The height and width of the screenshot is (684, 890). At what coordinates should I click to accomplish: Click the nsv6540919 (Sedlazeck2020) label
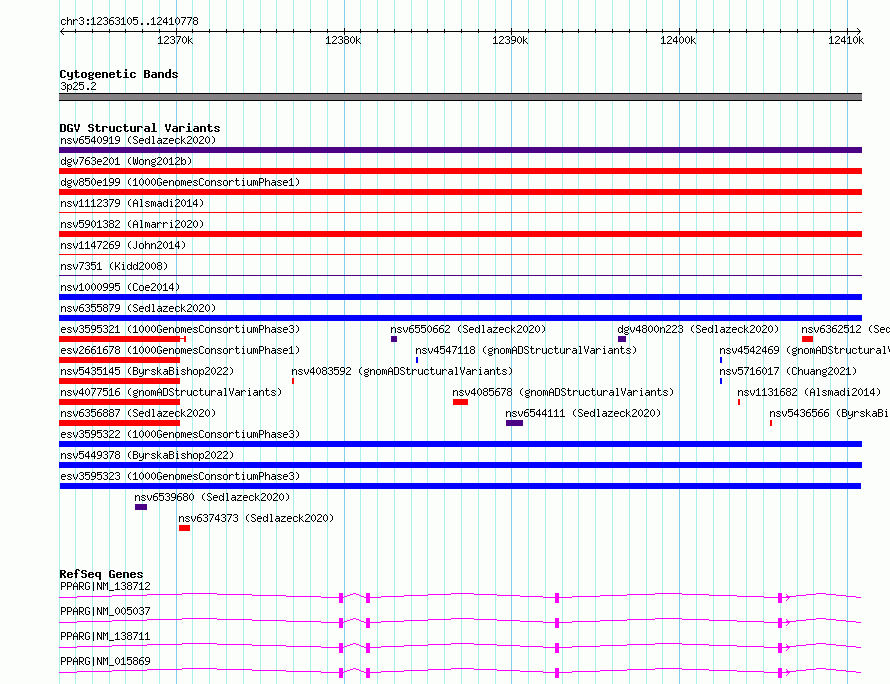138,140
